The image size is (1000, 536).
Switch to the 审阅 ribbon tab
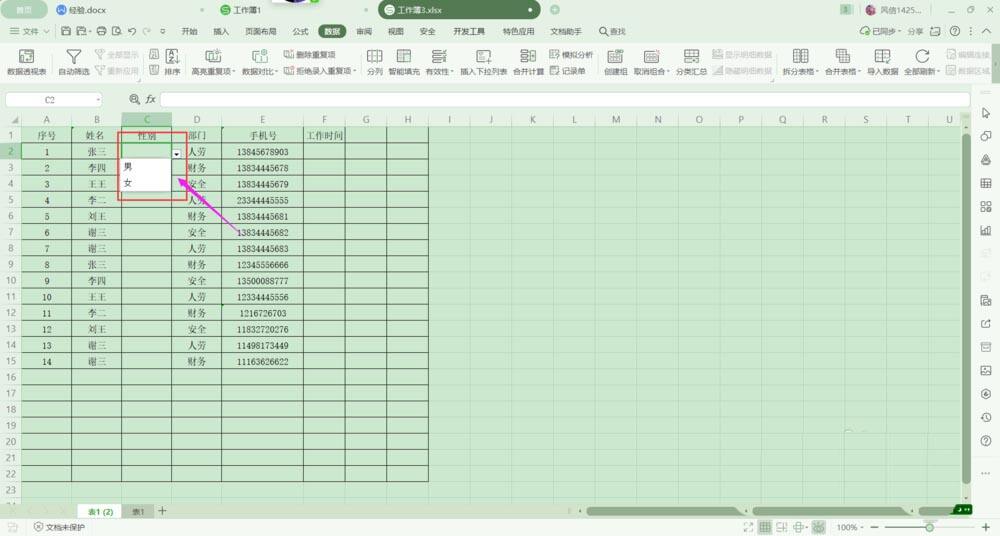pos(364,31)
